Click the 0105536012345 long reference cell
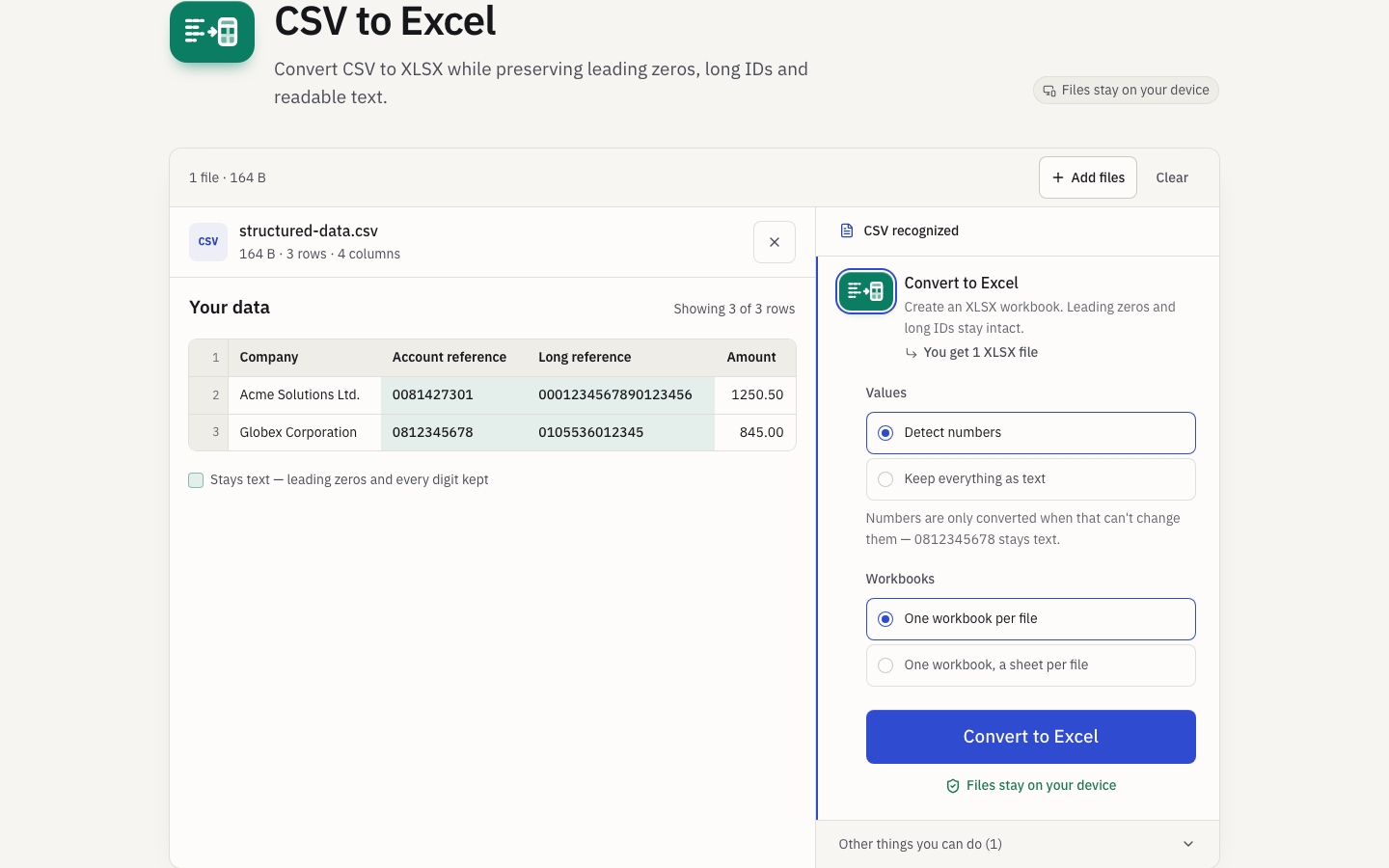 620,433
